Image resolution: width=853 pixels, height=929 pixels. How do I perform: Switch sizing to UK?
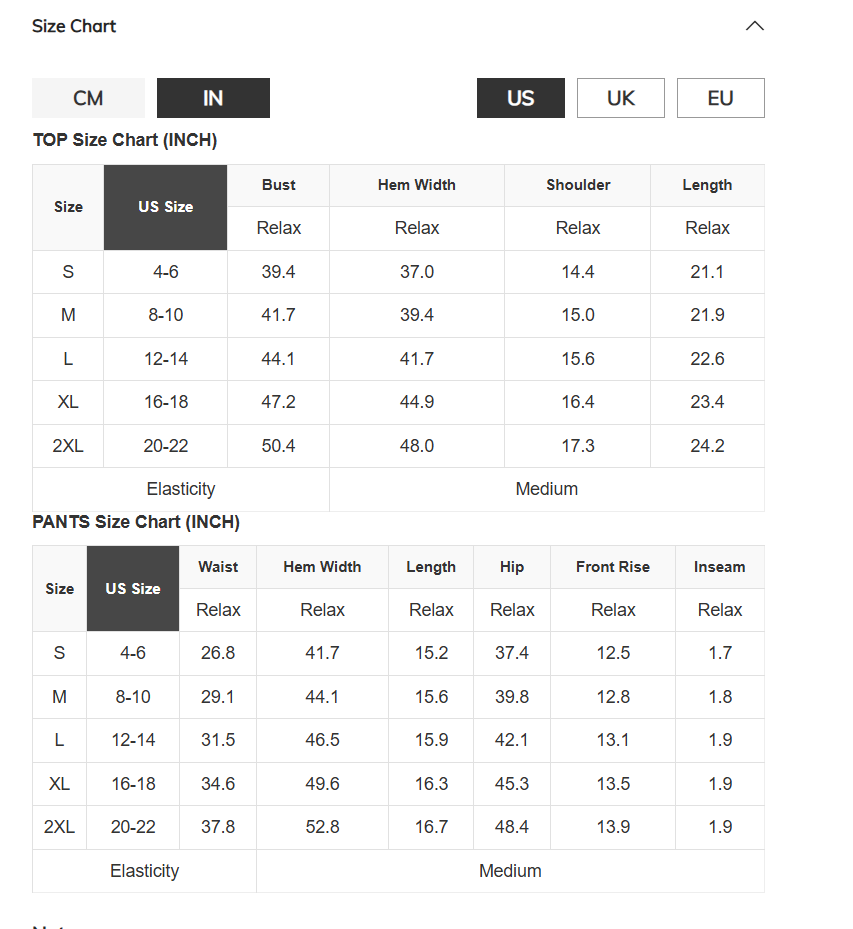(x=621, y=98)
